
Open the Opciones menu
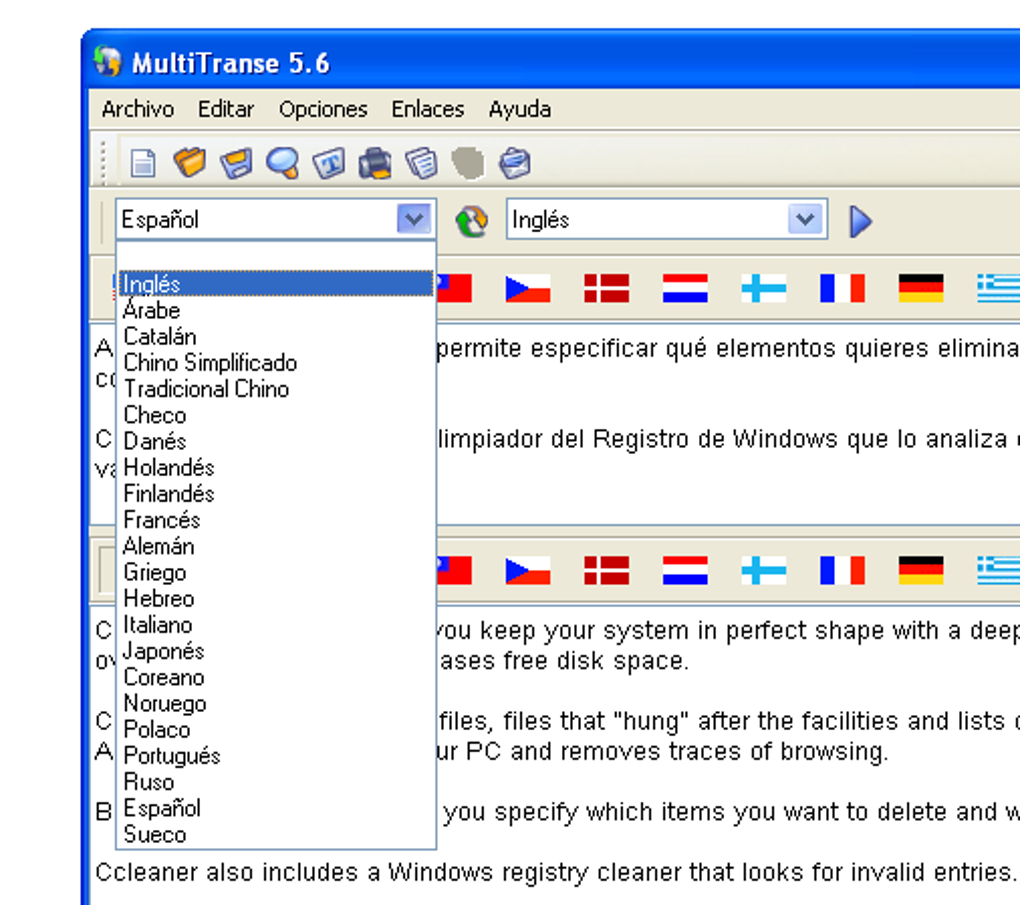click(323, 109)
